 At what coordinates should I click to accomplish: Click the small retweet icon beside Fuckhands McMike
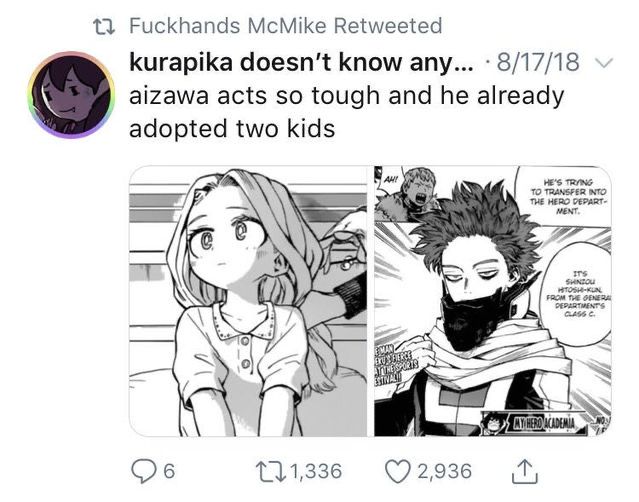[x=104, y=26]
